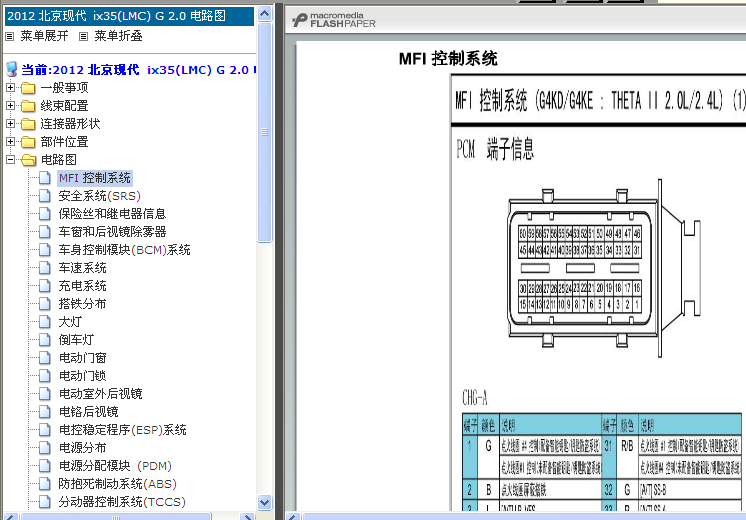746x520 pixels.
Task: Expand the 连接器形状 folder
Action: click(10, 124)
